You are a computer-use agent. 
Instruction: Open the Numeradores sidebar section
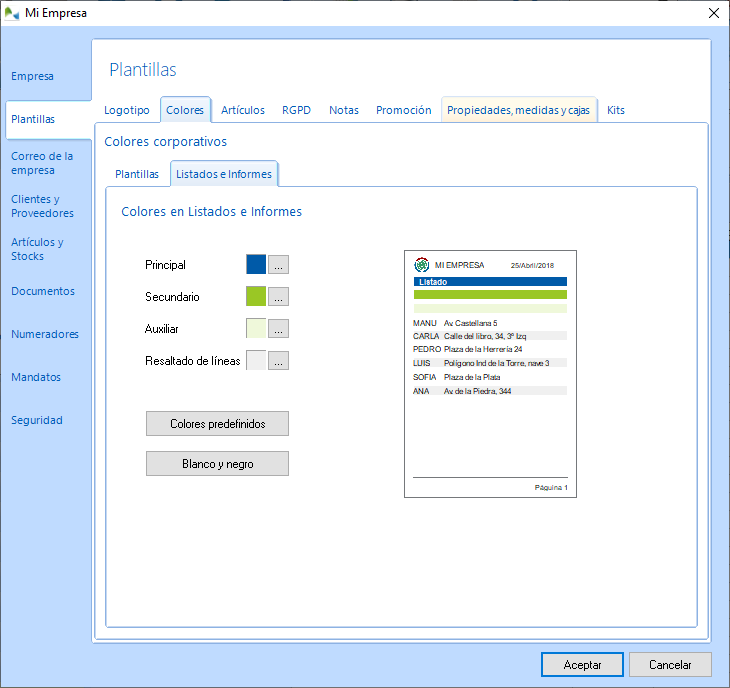click(x=45, y=334)
